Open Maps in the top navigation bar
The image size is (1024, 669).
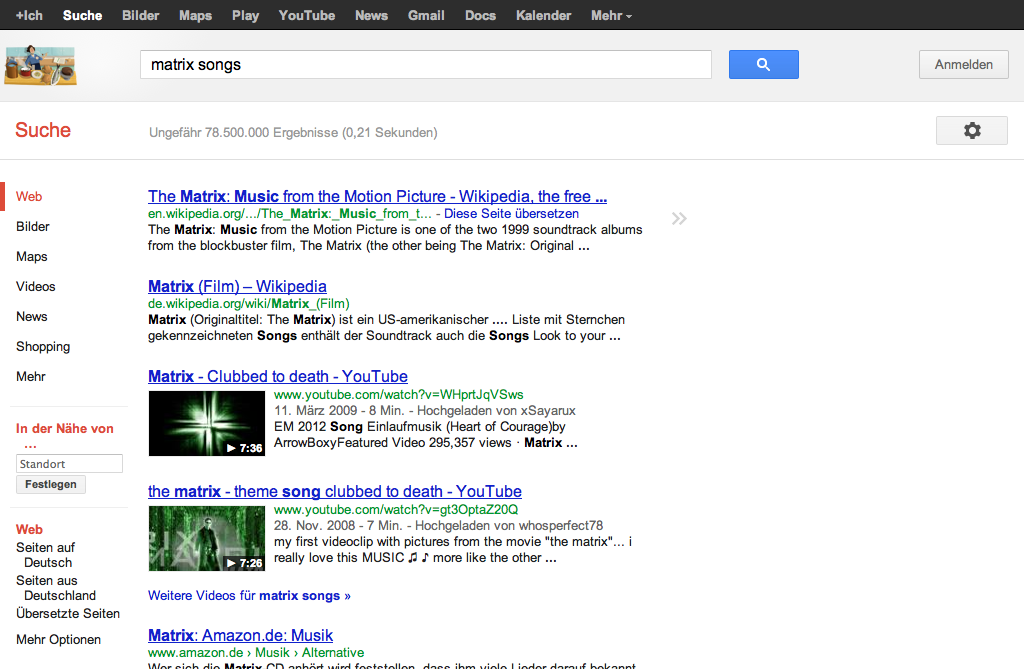[x=195, y=15]
